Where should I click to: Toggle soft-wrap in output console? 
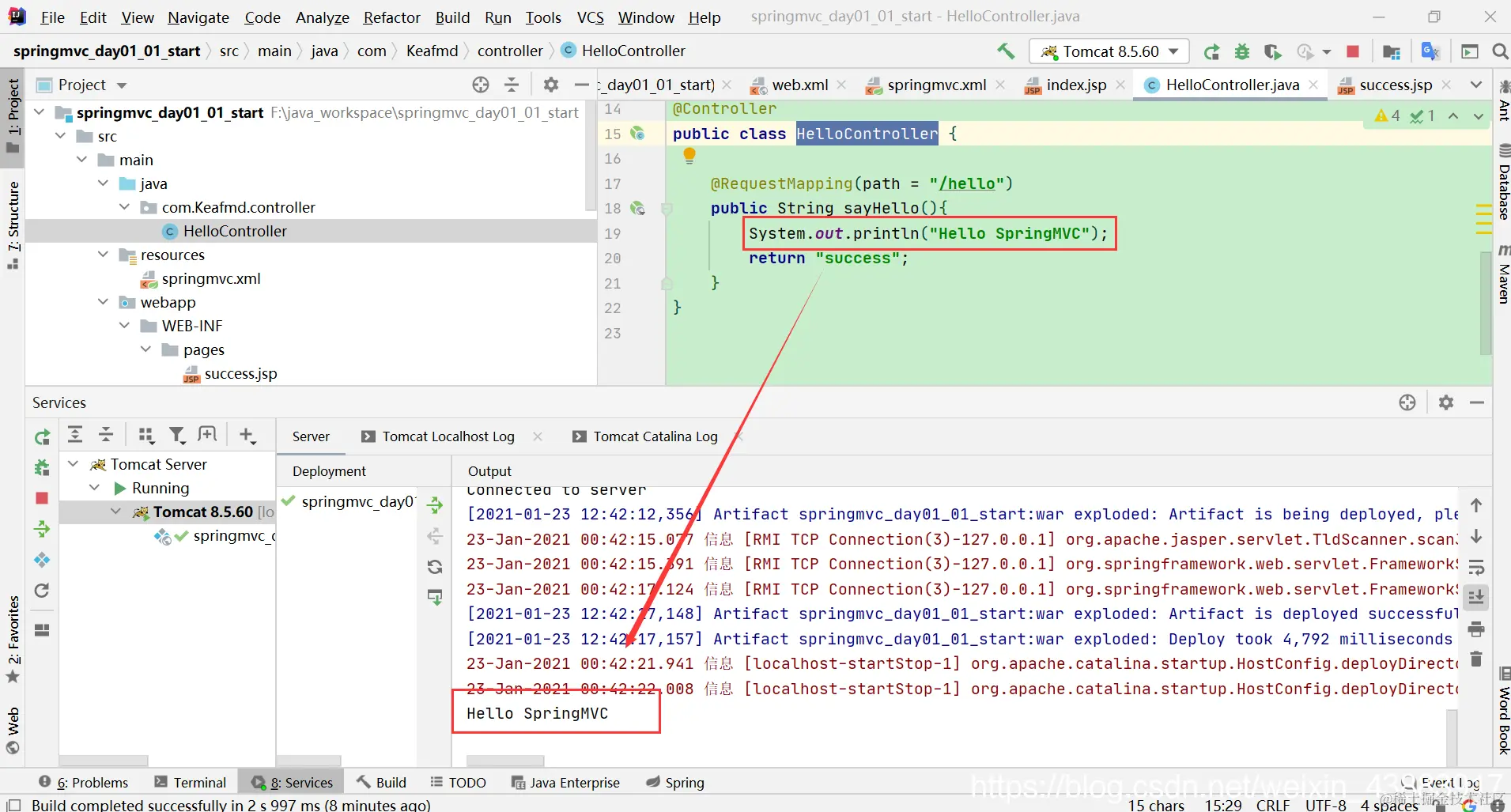(1476, 567)
